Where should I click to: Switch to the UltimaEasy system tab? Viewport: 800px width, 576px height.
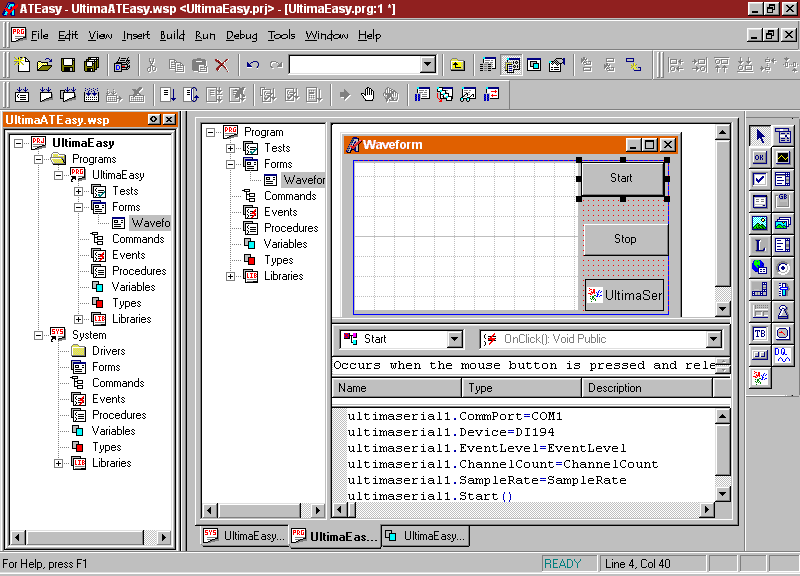244,536
